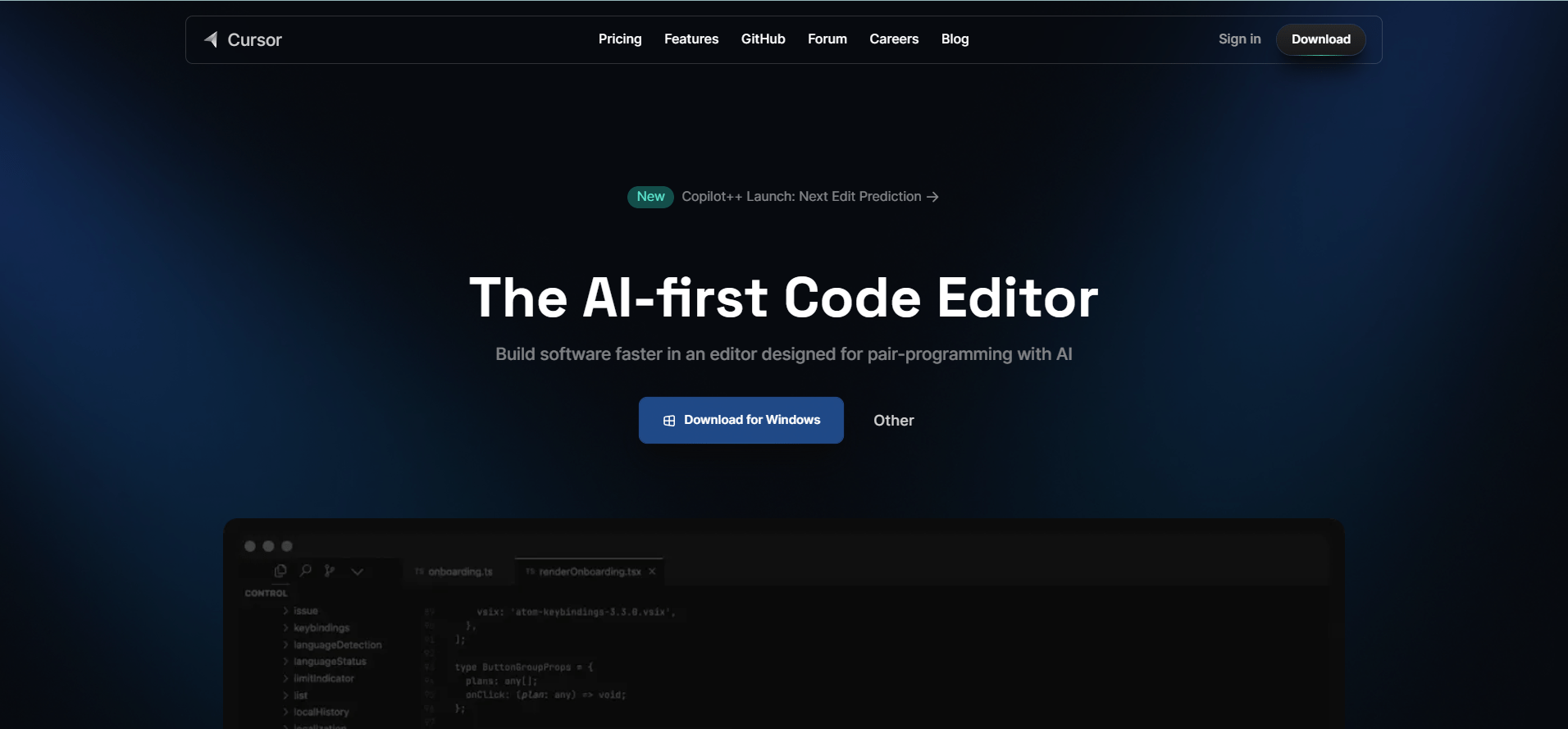Visit the Forum from navigation
This screenshot has width=1568, height=729.
(x=827, y=39)
